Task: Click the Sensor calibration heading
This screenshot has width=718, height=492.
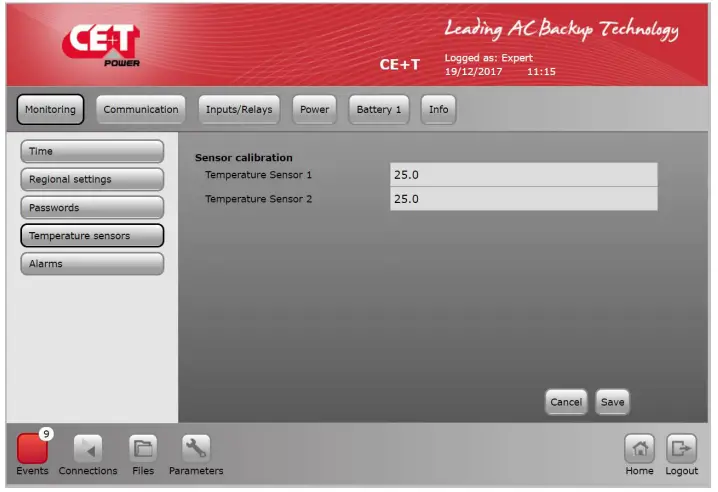Action: 244,158
